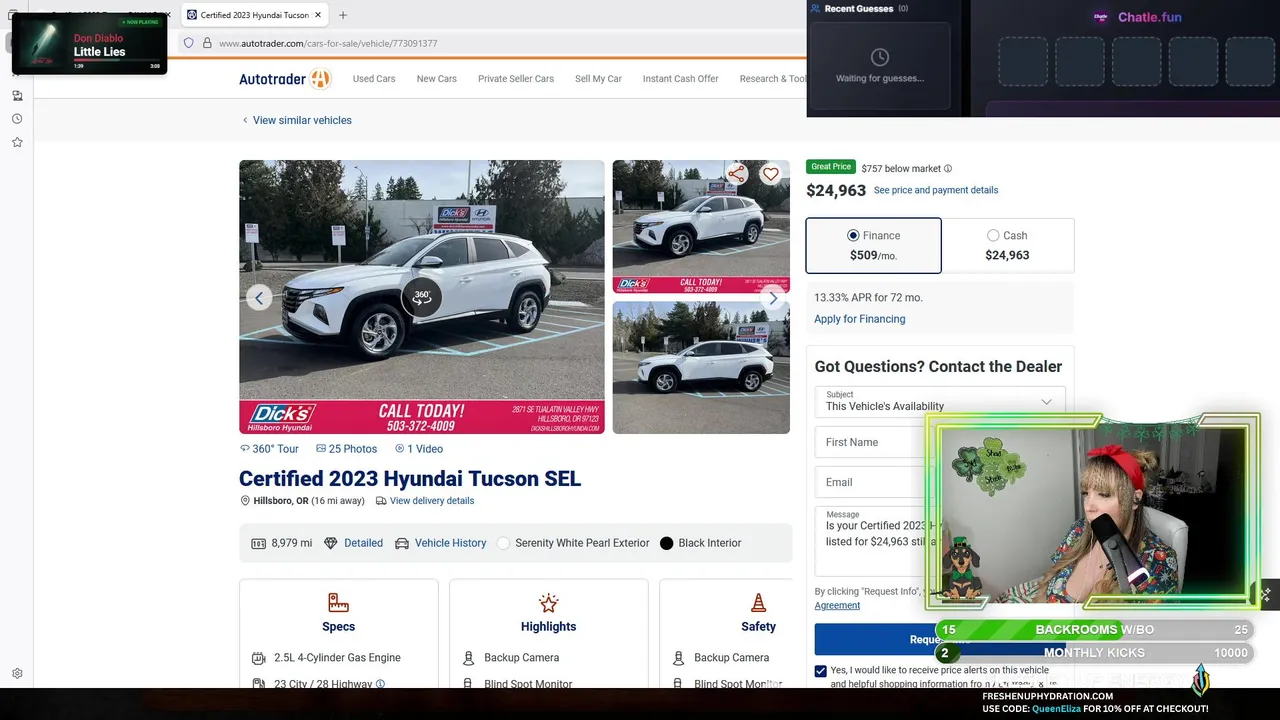View all 25 Photos

(x=347, y=449)
